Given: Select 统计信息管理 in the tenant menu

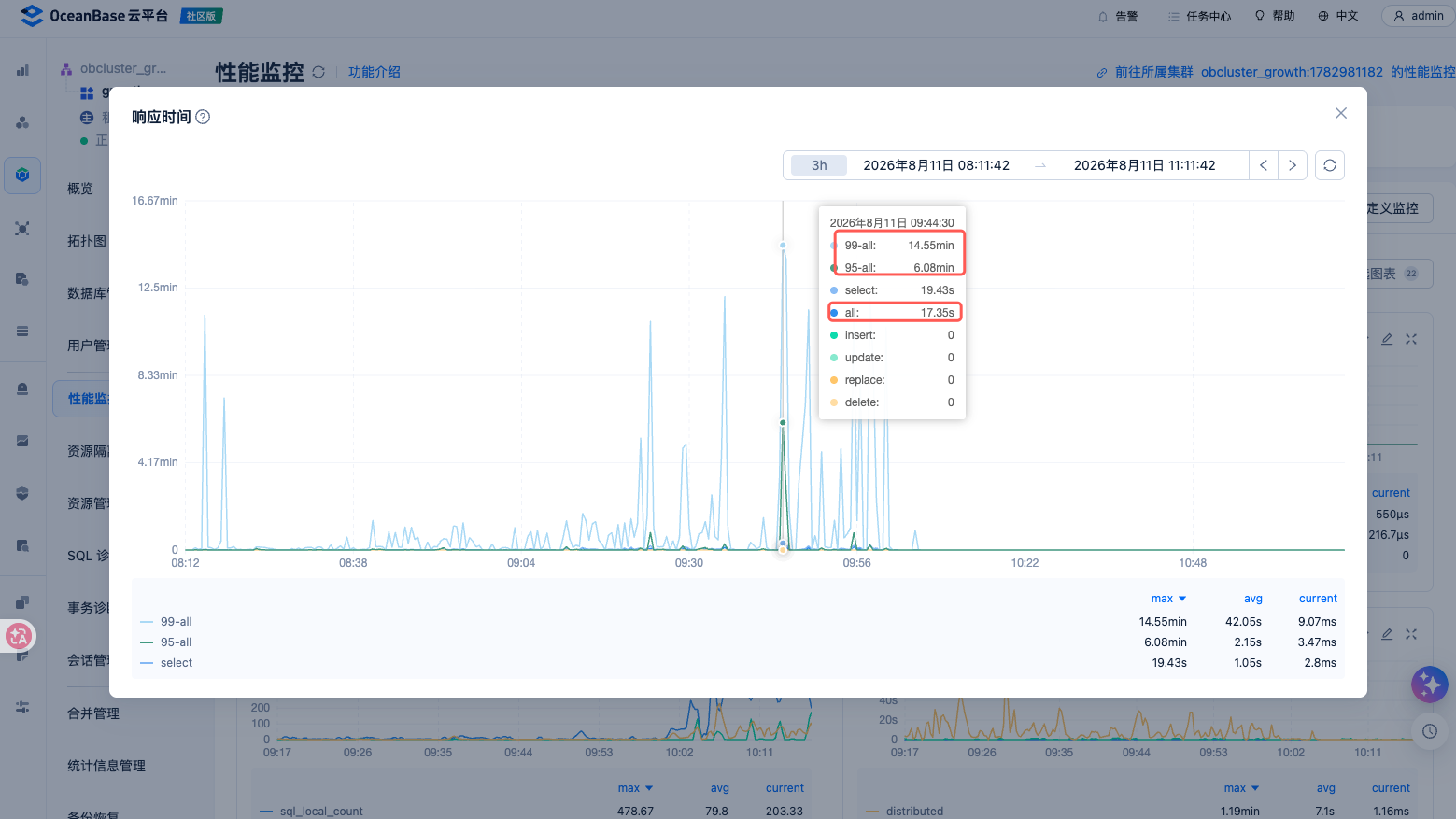Looking at the screenshot, I should [106, 766].
